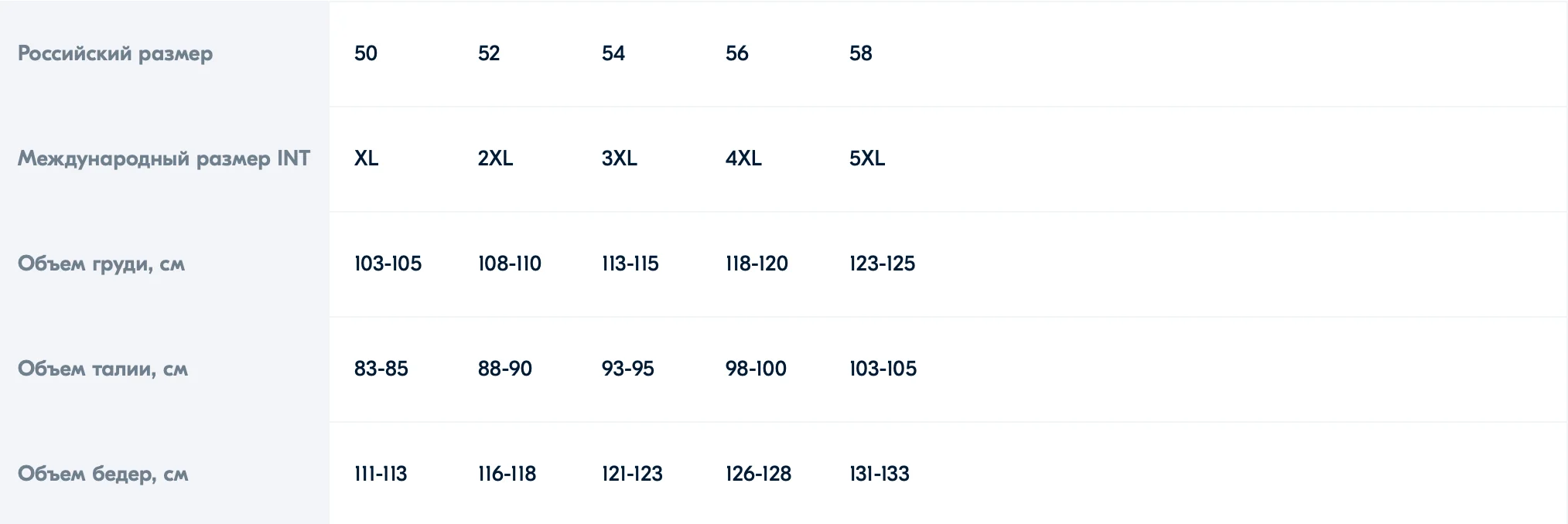The image size is (1568, 524).
Task: Click the 4XL size cell
Action: coord(743,158)
